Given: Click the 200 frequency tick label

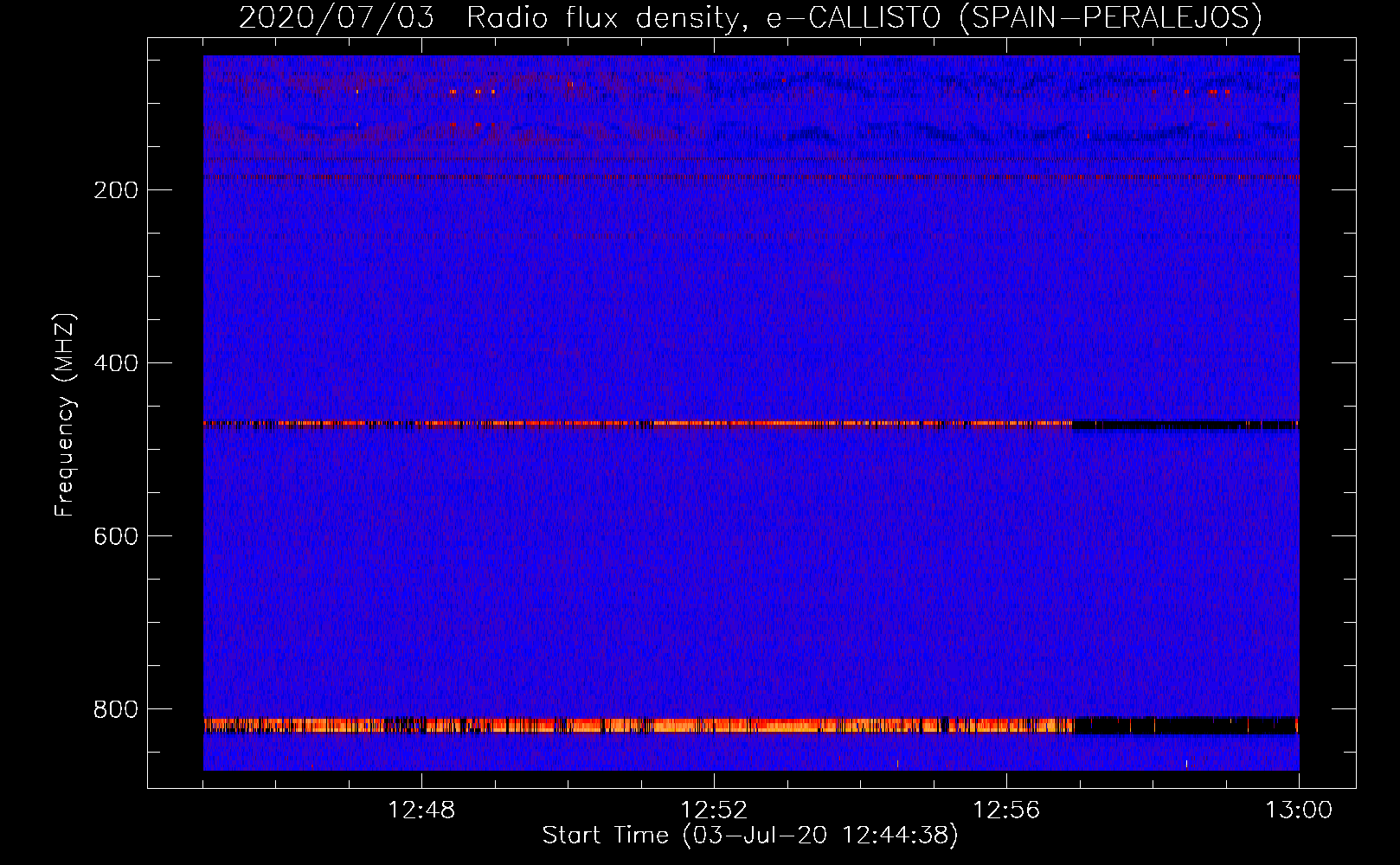Looking at the screenshot, I should click(x=116, y=190).
